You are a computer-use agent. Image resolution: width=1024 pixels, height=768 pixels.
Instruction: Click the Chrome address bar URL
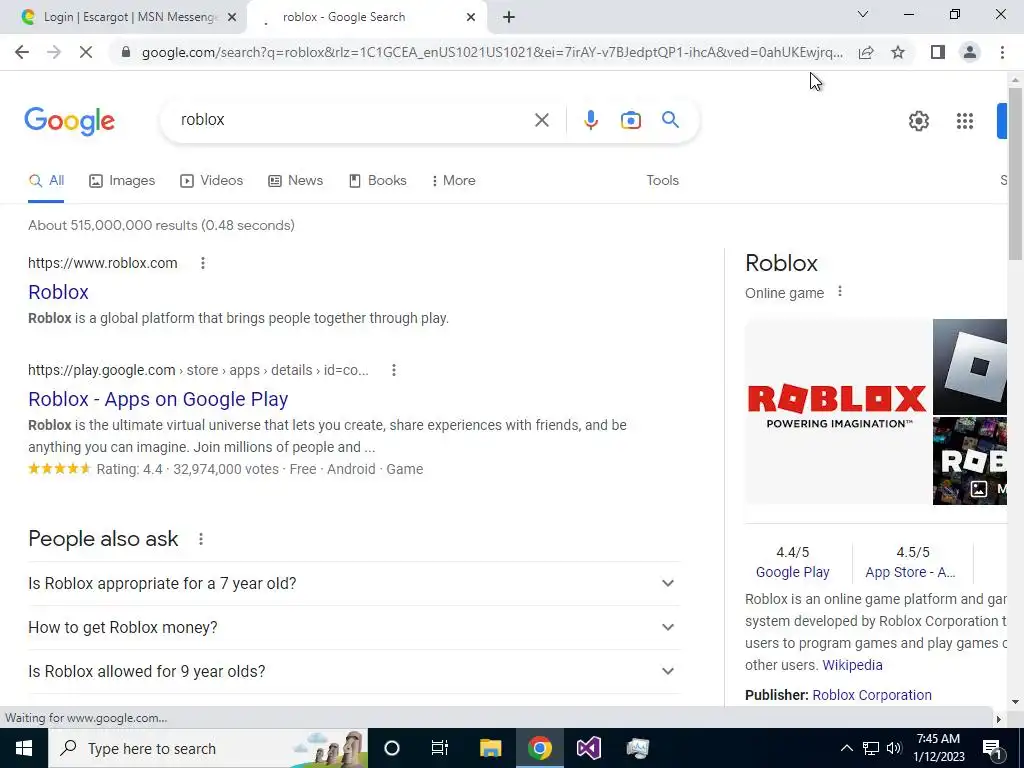(x=492, y=52)
